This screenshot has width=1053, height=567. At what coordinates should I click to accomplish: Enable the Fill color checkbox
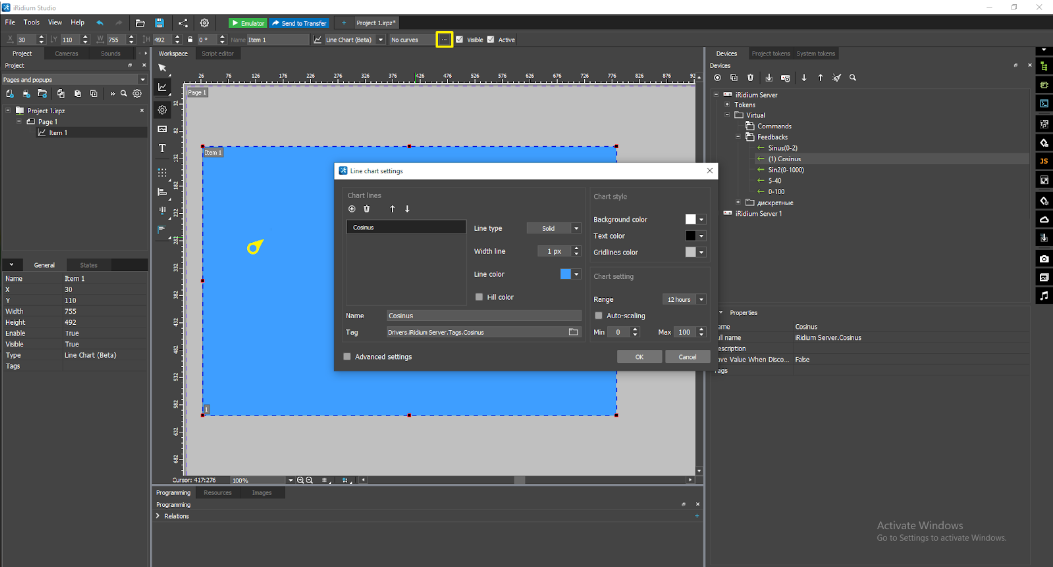coord(479,297)
